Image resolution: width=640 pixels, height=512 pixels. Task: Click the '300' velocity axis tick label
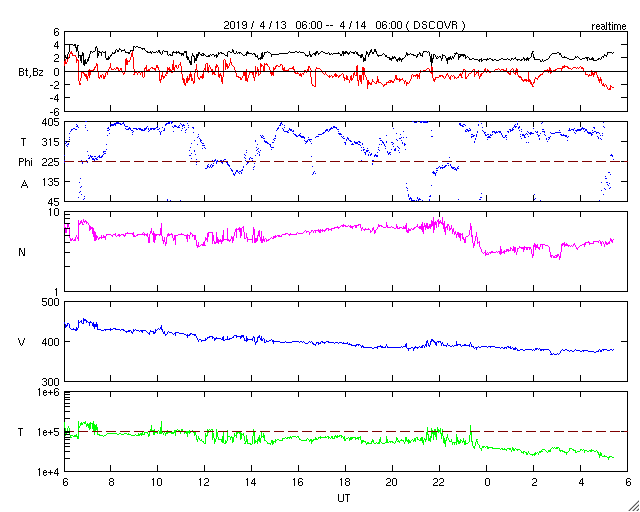point(51,382)
